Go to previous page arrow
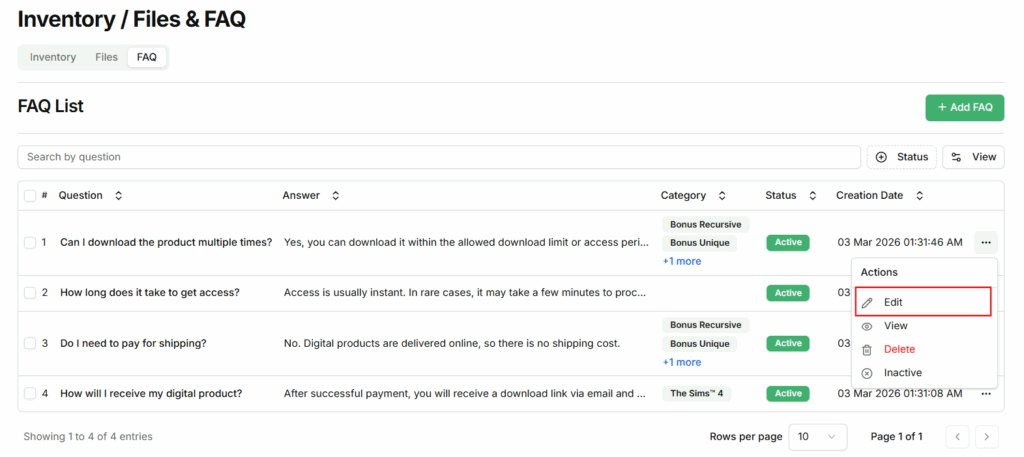This screenshot has width=1024, height=457. [957, 437]
